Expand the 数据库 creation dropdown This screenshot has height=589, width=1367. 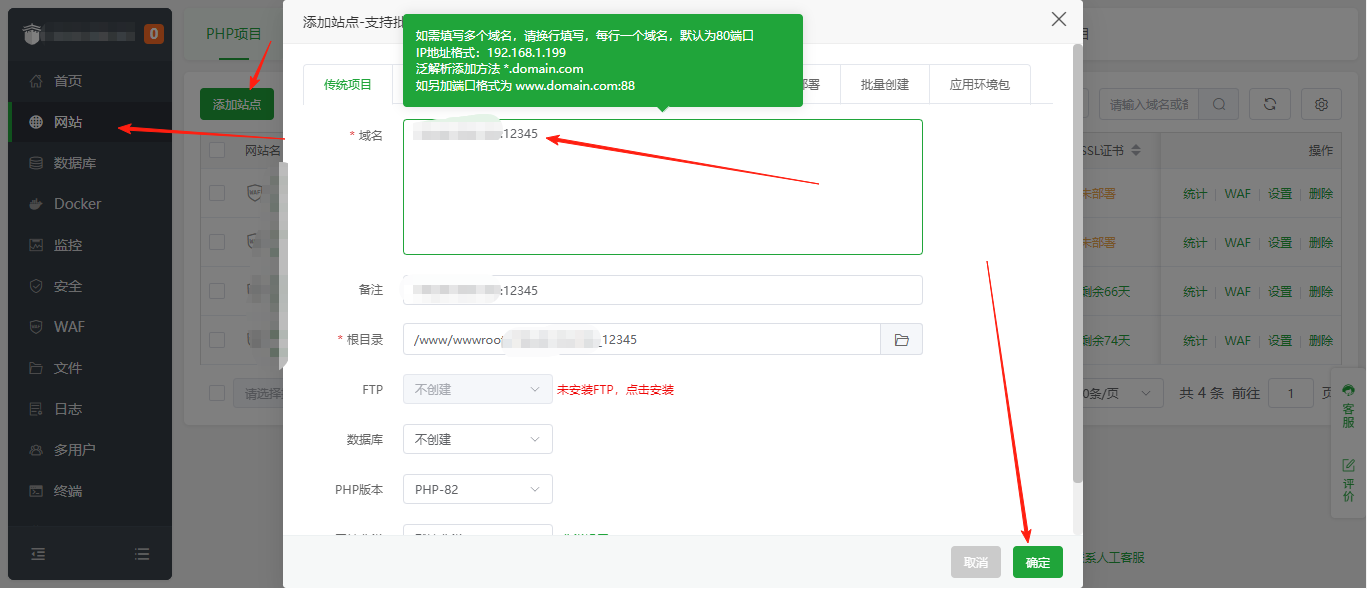477,439
